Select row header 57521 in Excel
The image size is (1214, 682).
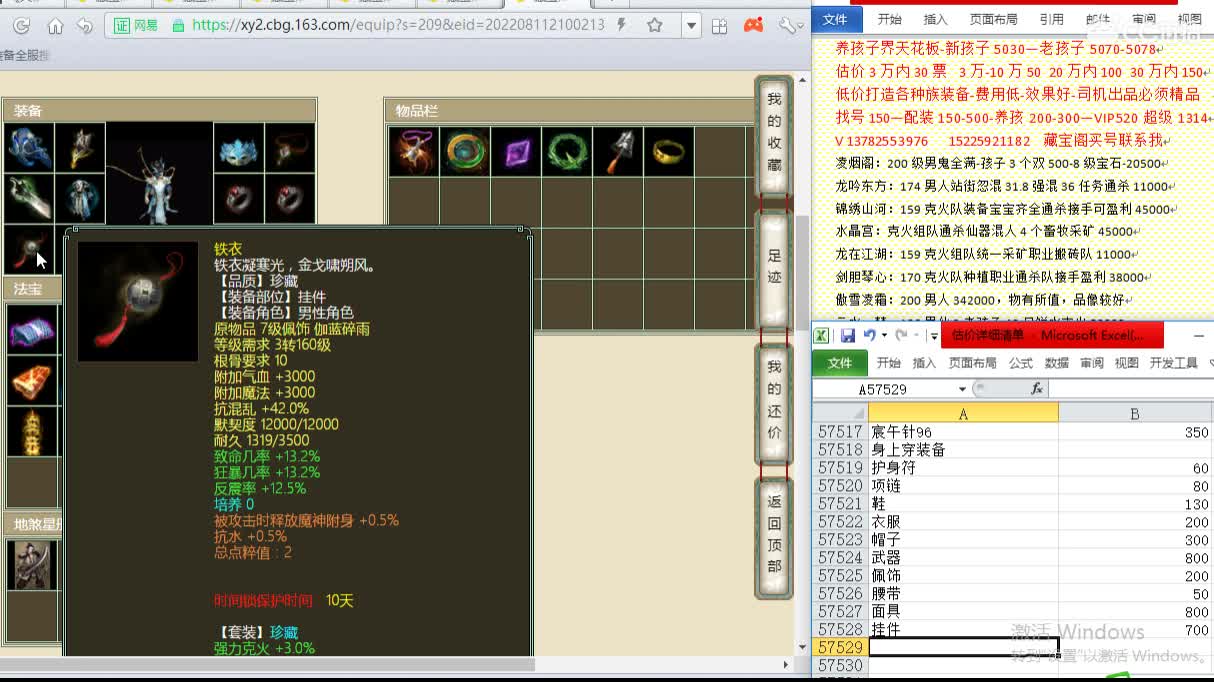click(840, 504)
